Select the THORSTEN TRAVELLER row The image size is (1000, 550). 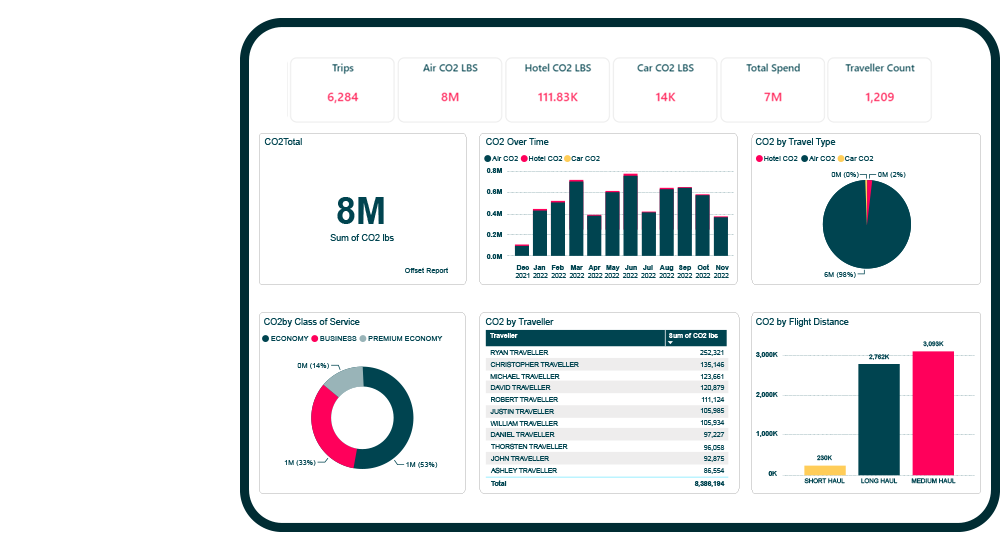coord(606,447)
